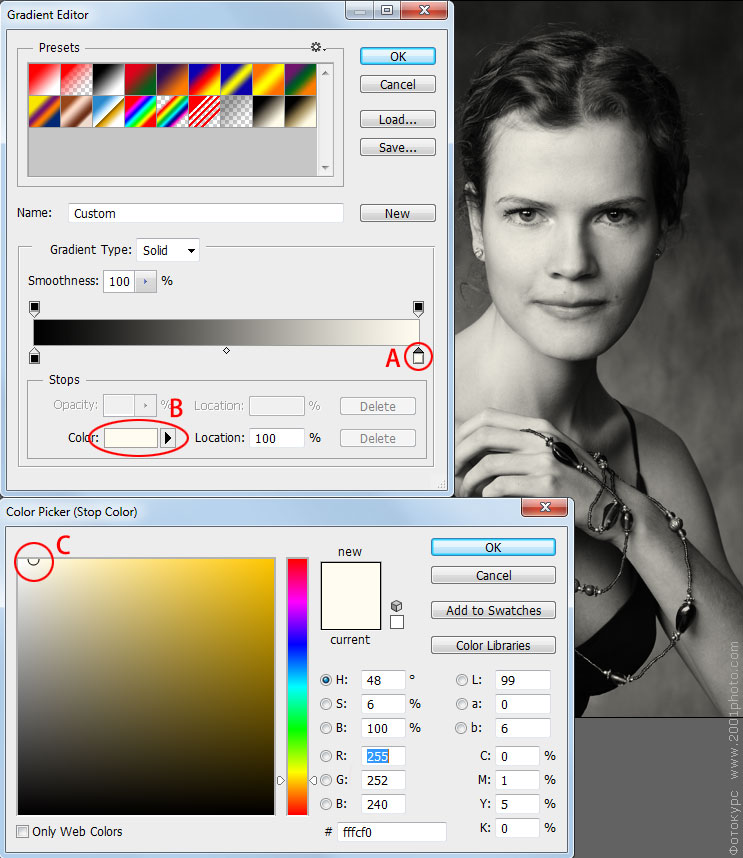The image size is (743, 858).
Task: Click the New gradient button
Action: click(398, 213)
